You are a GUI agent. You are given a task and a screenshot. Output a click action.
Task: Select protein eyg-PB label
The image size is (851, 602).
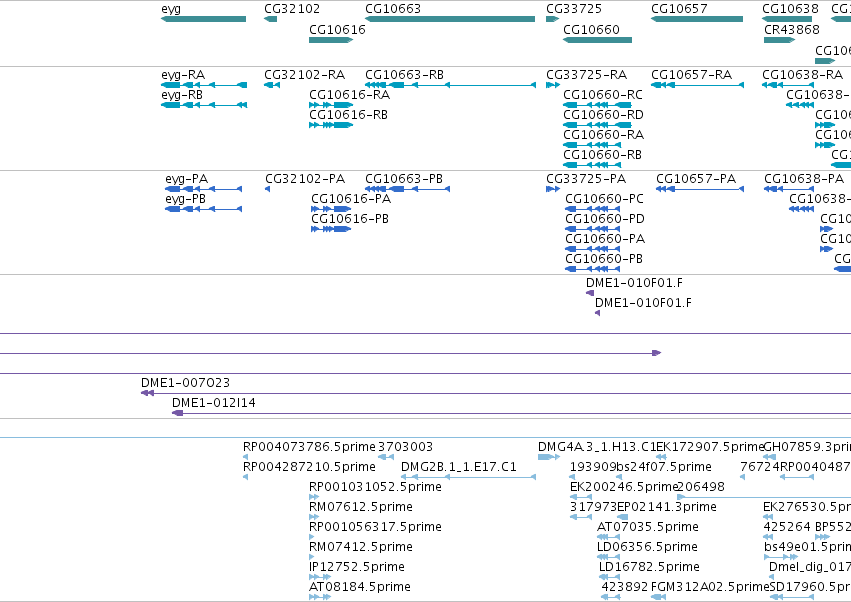[186, 199]
